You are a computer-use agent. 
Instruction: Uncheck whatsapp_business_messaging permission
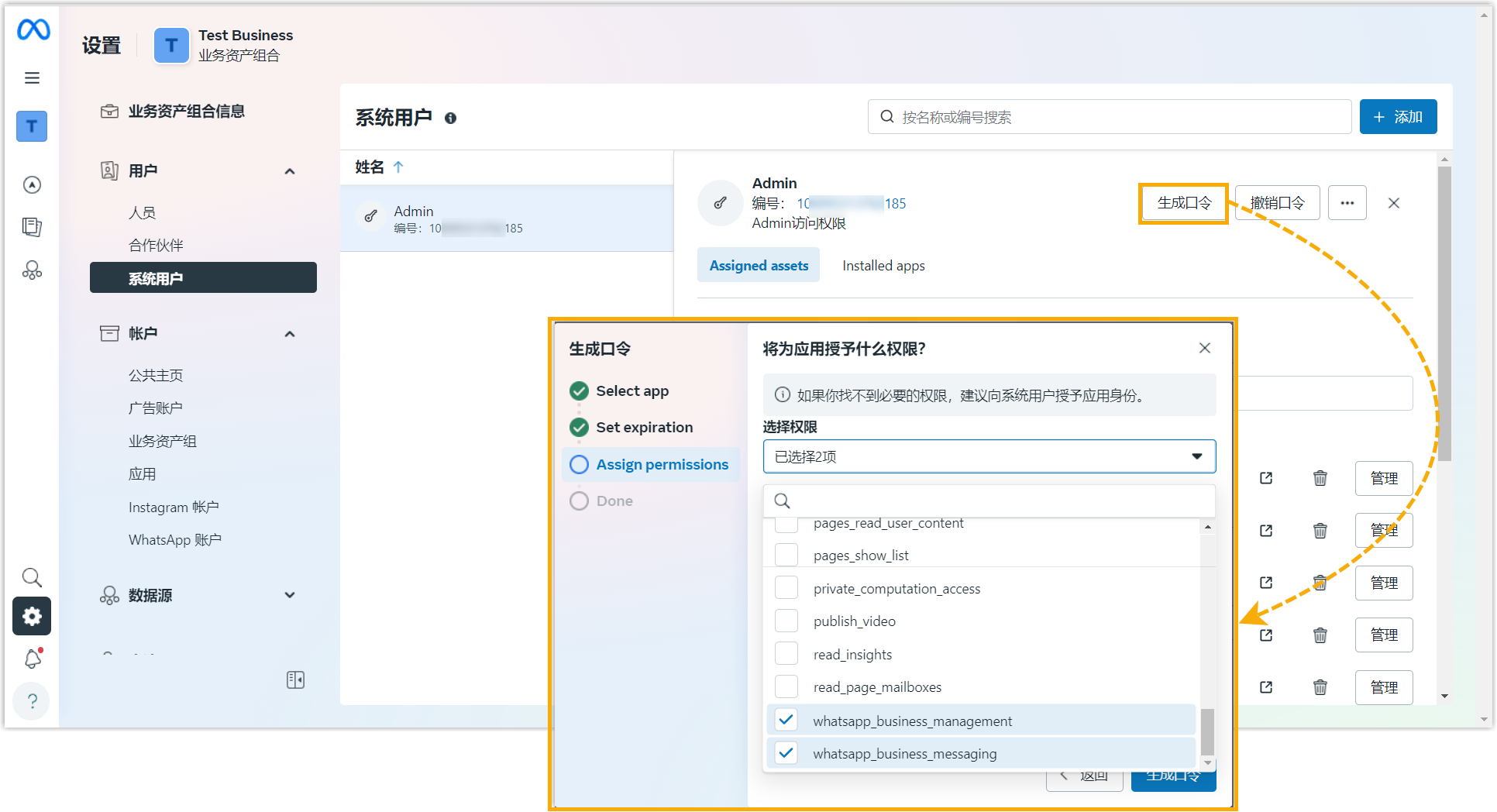click(x=786, y=753)
